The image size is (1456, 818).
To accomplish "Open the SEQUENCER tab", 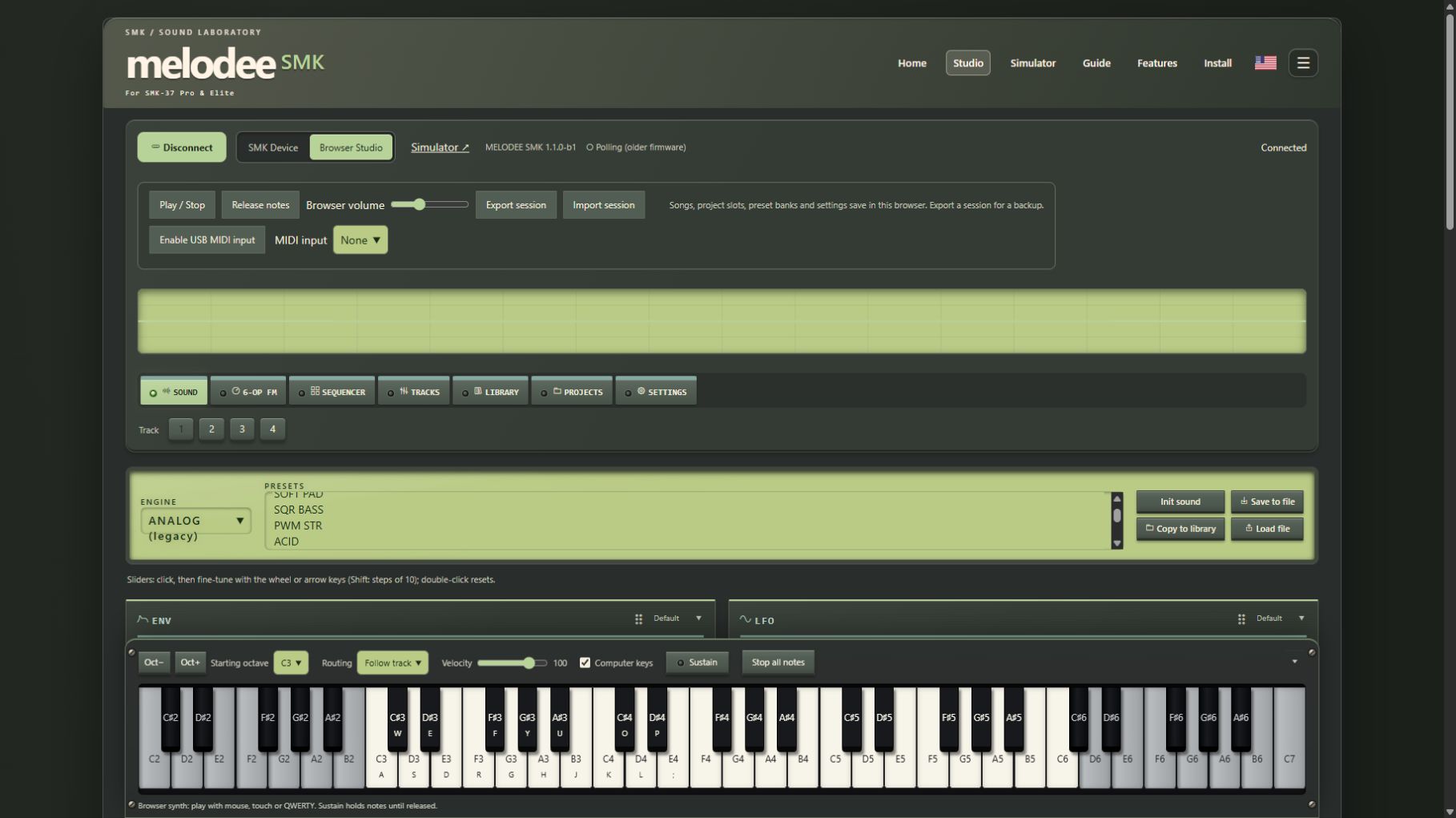I will coord(332,392).
